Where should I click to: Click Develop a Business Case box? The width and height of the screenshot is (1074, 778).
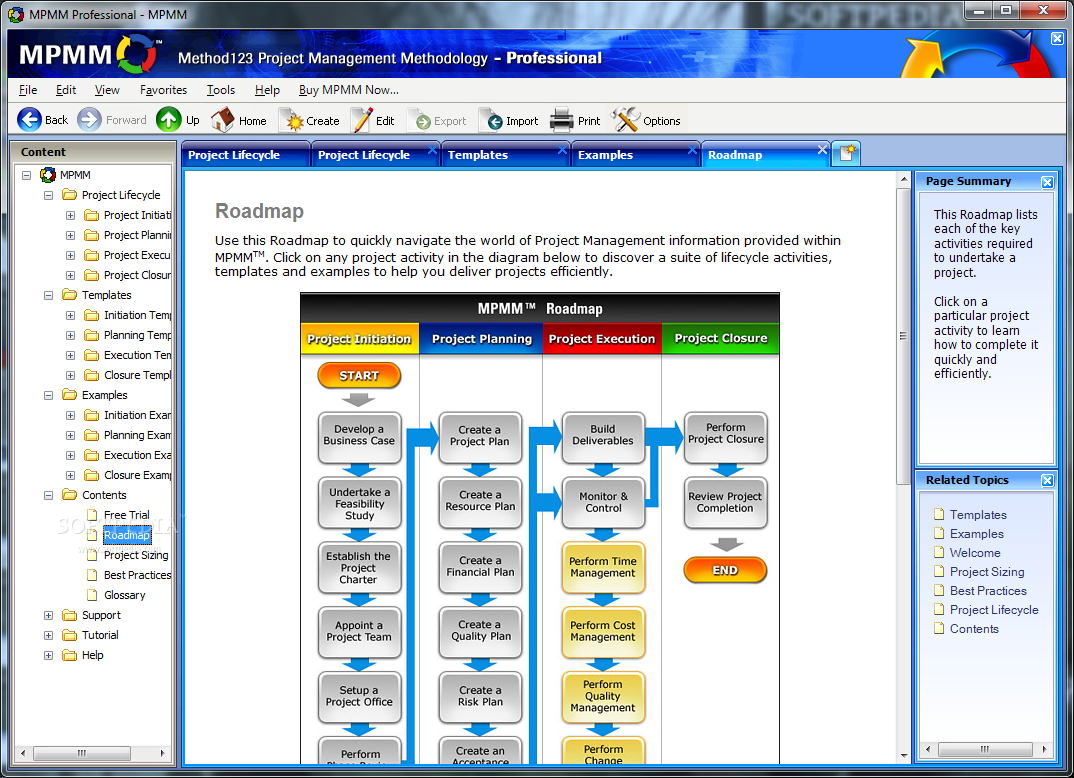tap(359, 436)
